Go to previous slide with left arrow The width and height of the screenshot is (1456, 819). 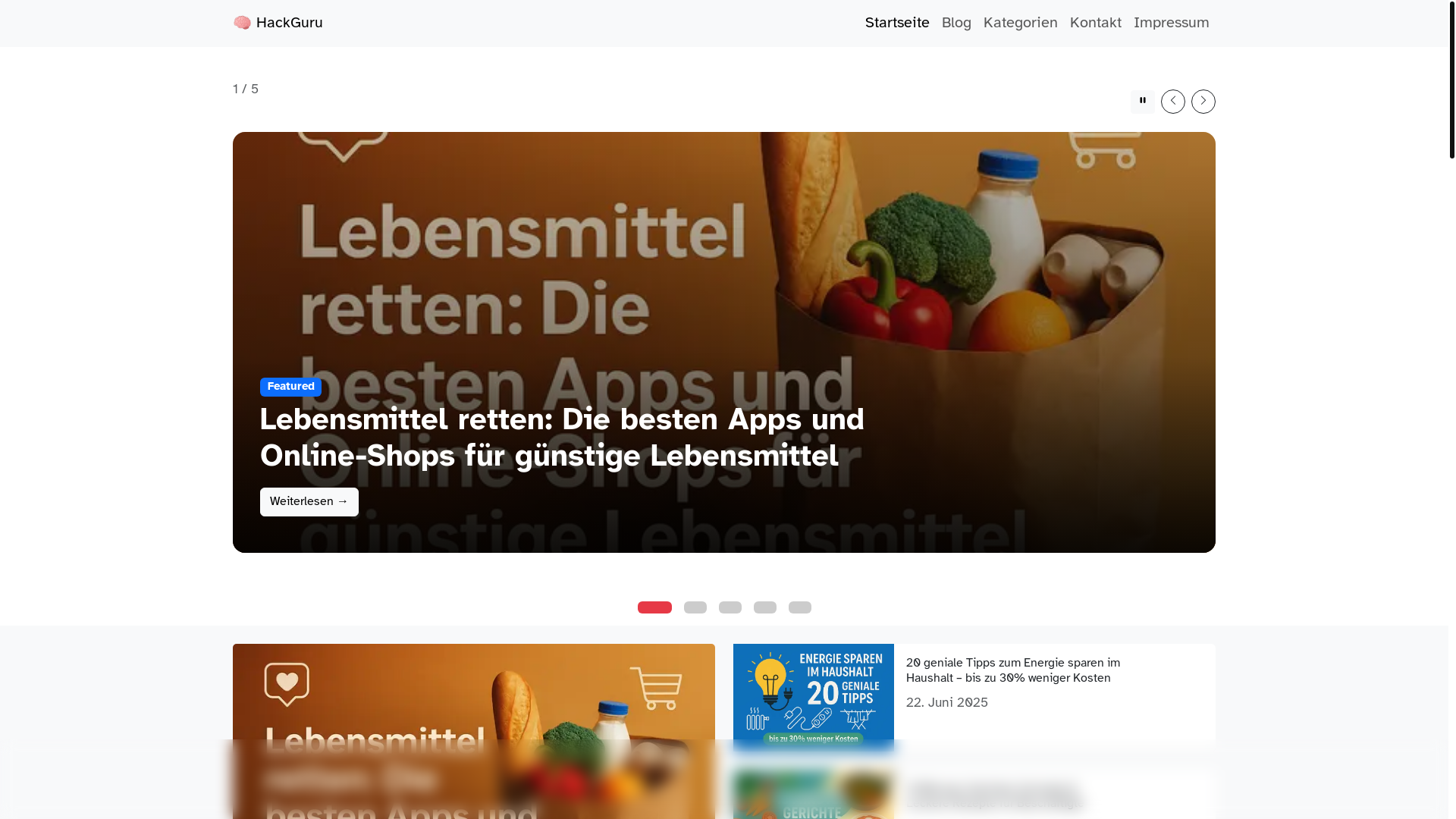(1172, 102)
